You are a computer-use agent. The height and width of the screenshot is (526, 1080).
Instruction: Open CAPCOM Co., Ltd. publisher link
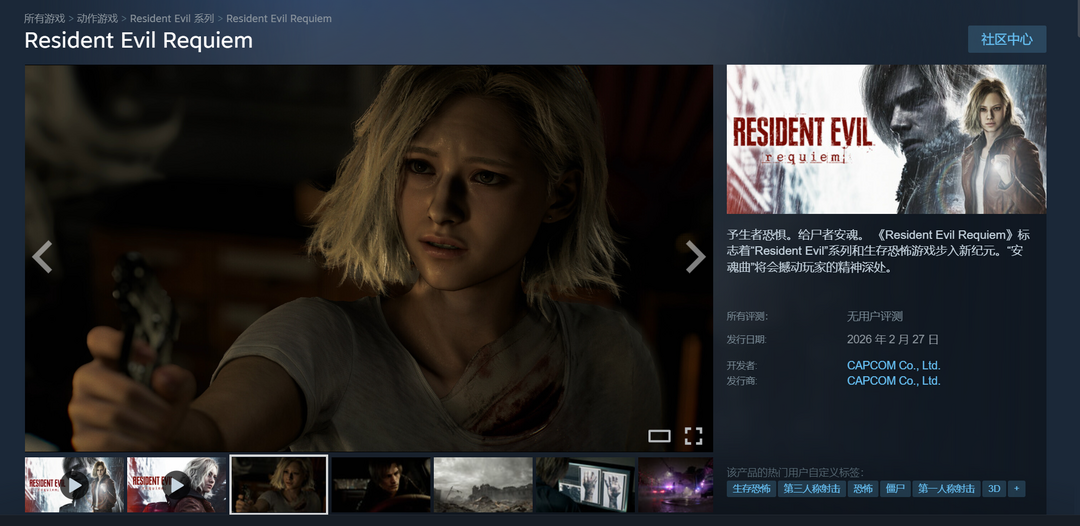pyautogui.click(x=893, y=381)
